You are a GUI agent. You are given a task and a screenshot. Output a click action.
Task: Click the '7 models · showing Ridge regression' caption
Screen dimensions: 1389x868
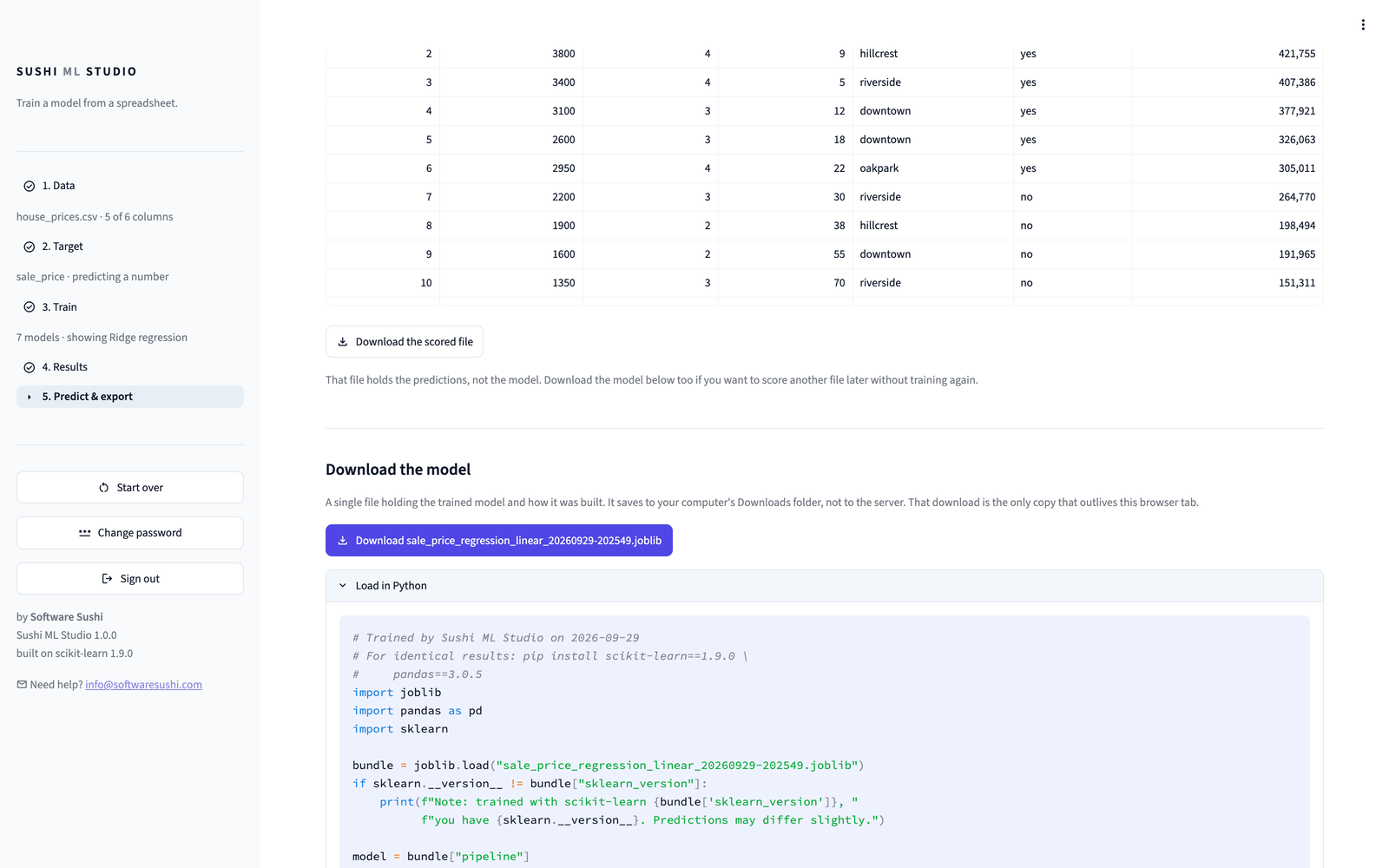(102, 338)
